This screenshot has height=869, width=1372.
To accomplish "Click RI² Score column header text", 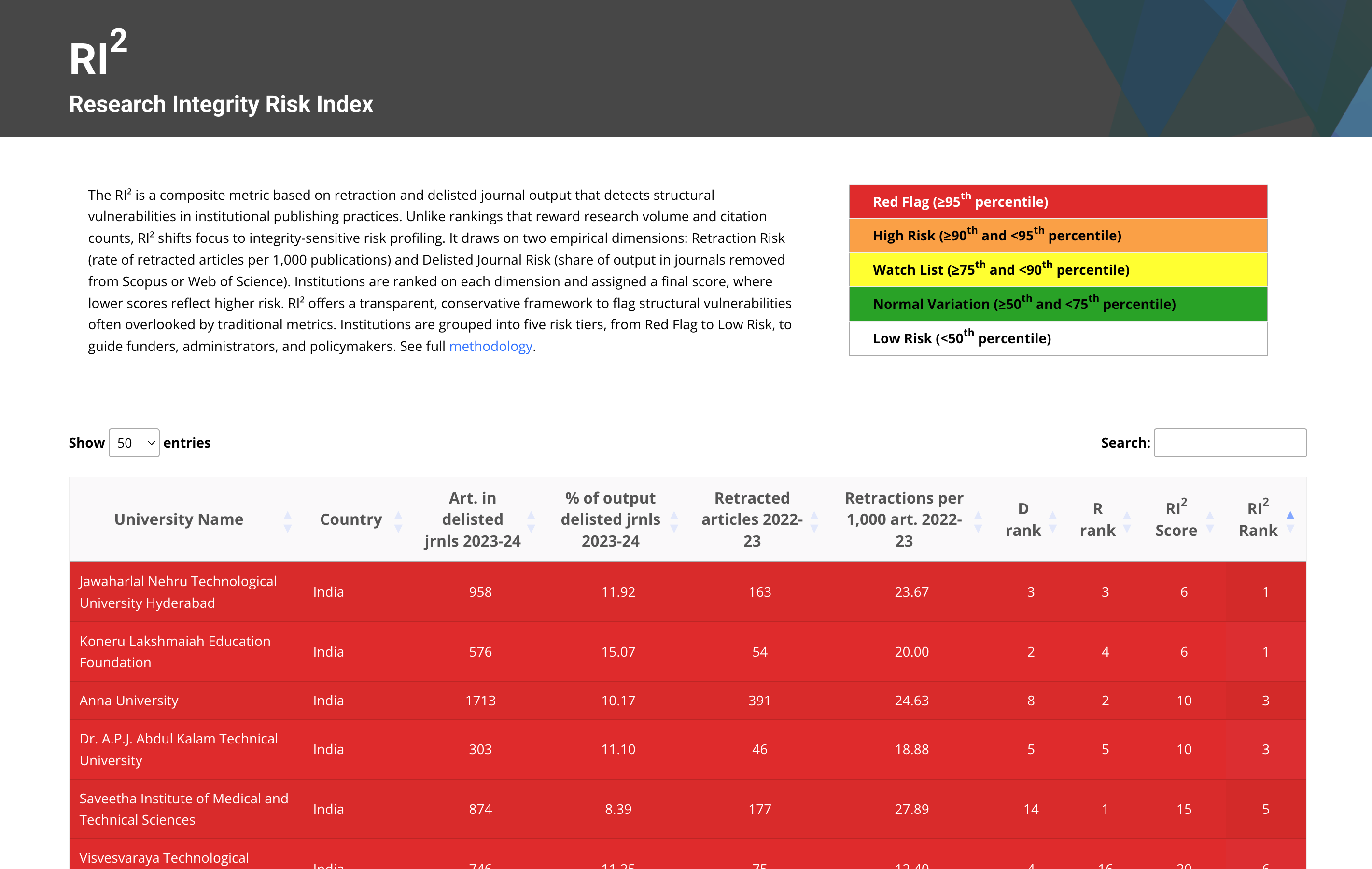I will point(1176,519).
